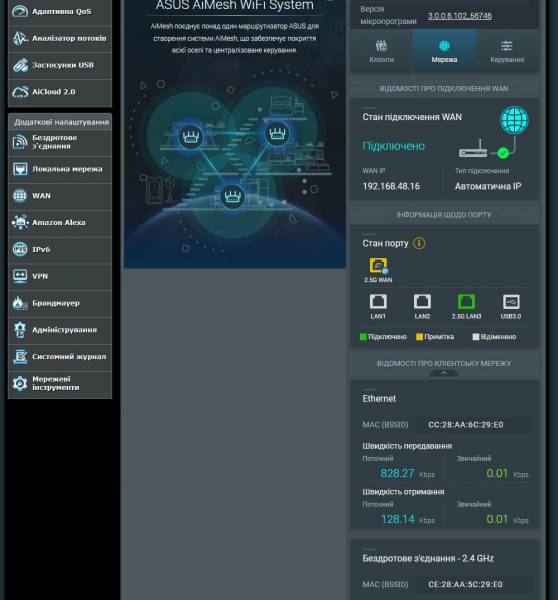Open System Log (Системний журнал) menu
The image size is (558, 600).
[60, 357]
